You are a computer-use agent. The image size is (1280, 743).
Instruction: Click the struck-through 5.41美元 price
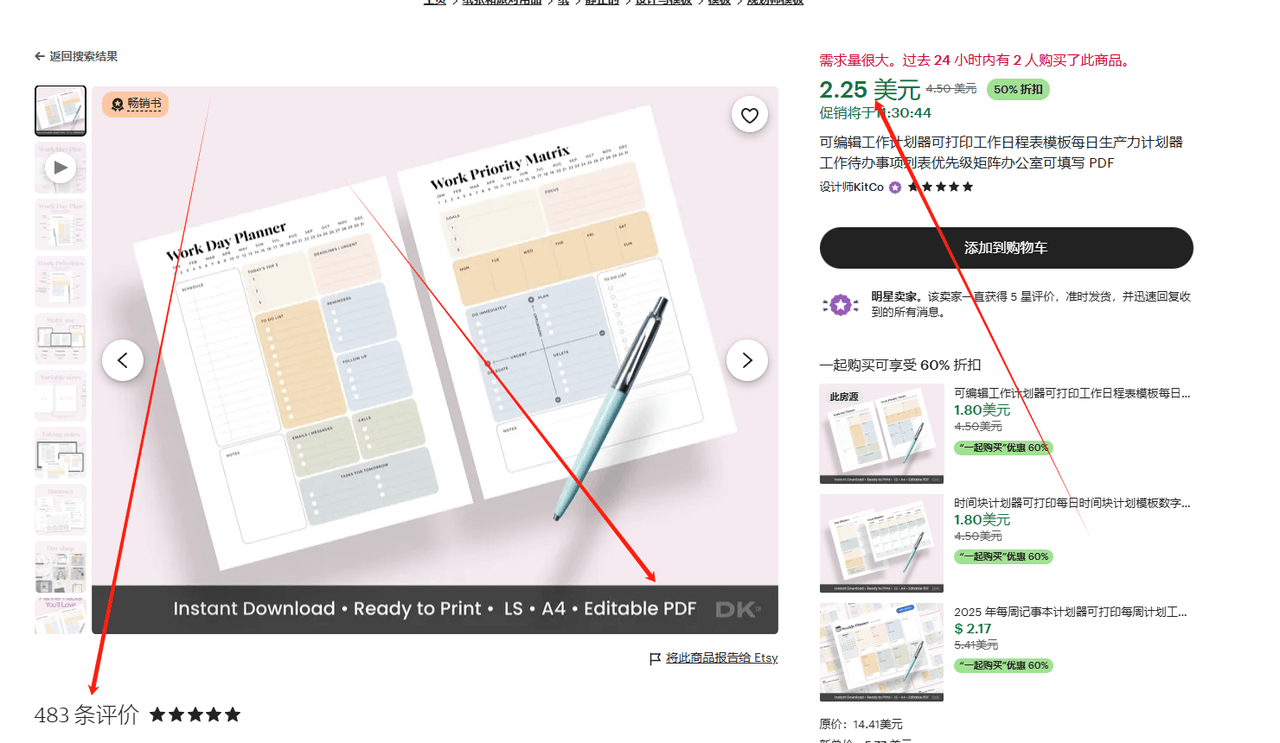click(x=978, y=645)
